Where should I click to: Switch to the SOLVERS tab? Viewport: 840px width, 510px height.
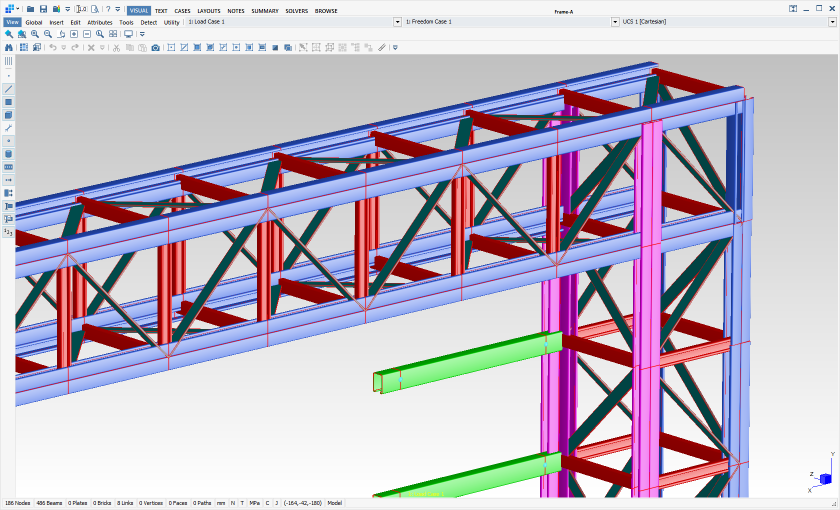click(x=297, y=10)
